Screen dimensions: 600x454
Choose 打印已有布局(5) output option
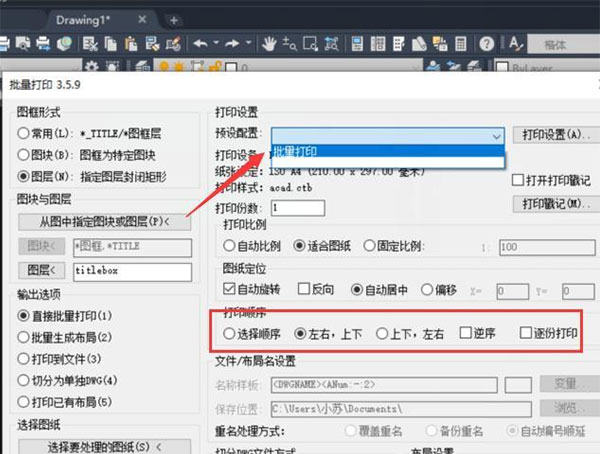[x=23, y=402]
